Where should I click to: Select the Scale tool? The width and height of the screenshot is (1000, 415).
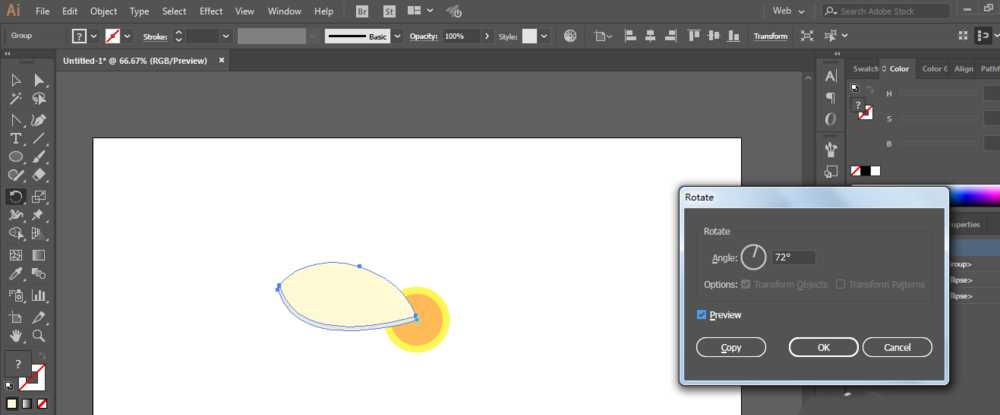[39, 196]
